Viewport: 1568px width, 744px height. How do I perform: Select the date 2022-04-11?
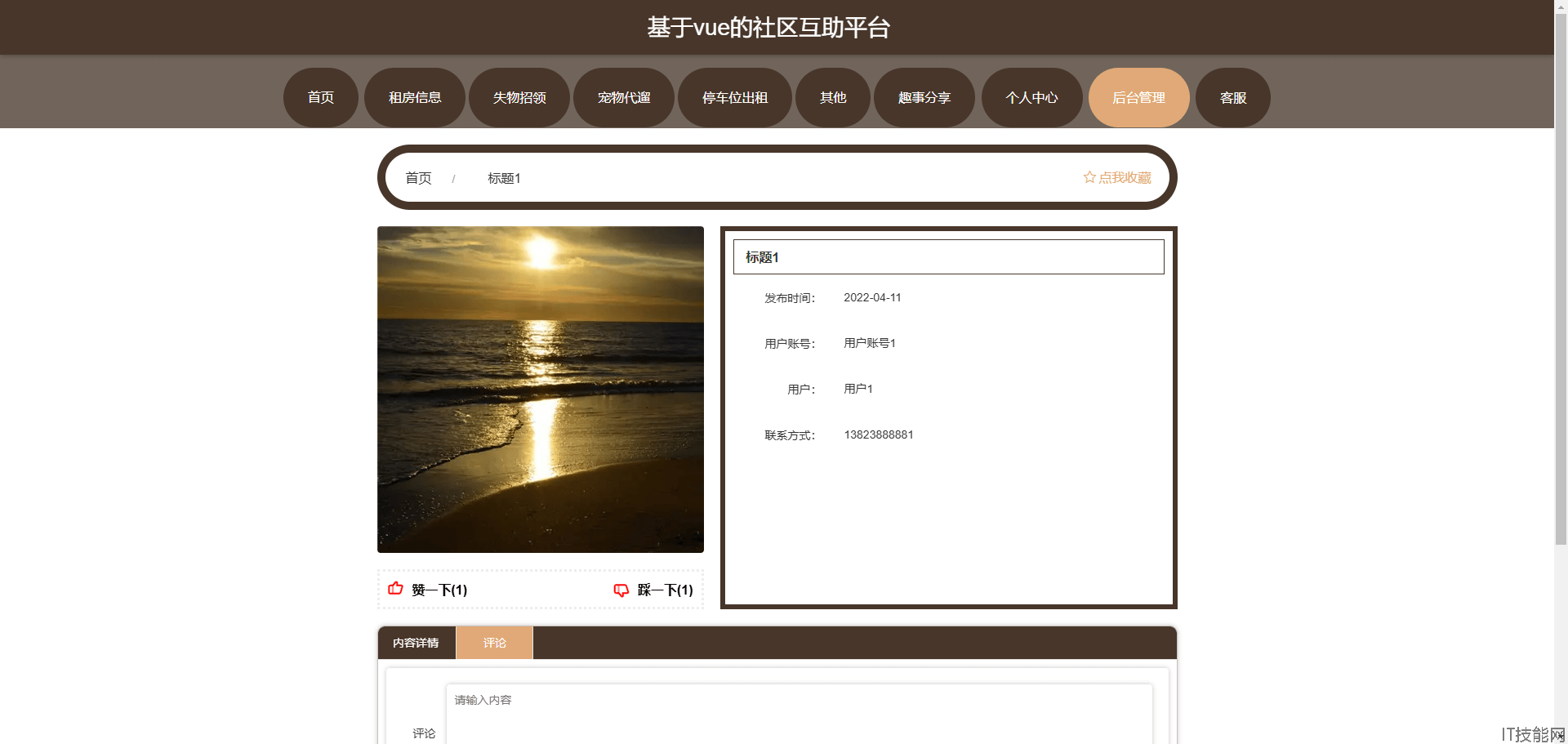tap(872, 297)
